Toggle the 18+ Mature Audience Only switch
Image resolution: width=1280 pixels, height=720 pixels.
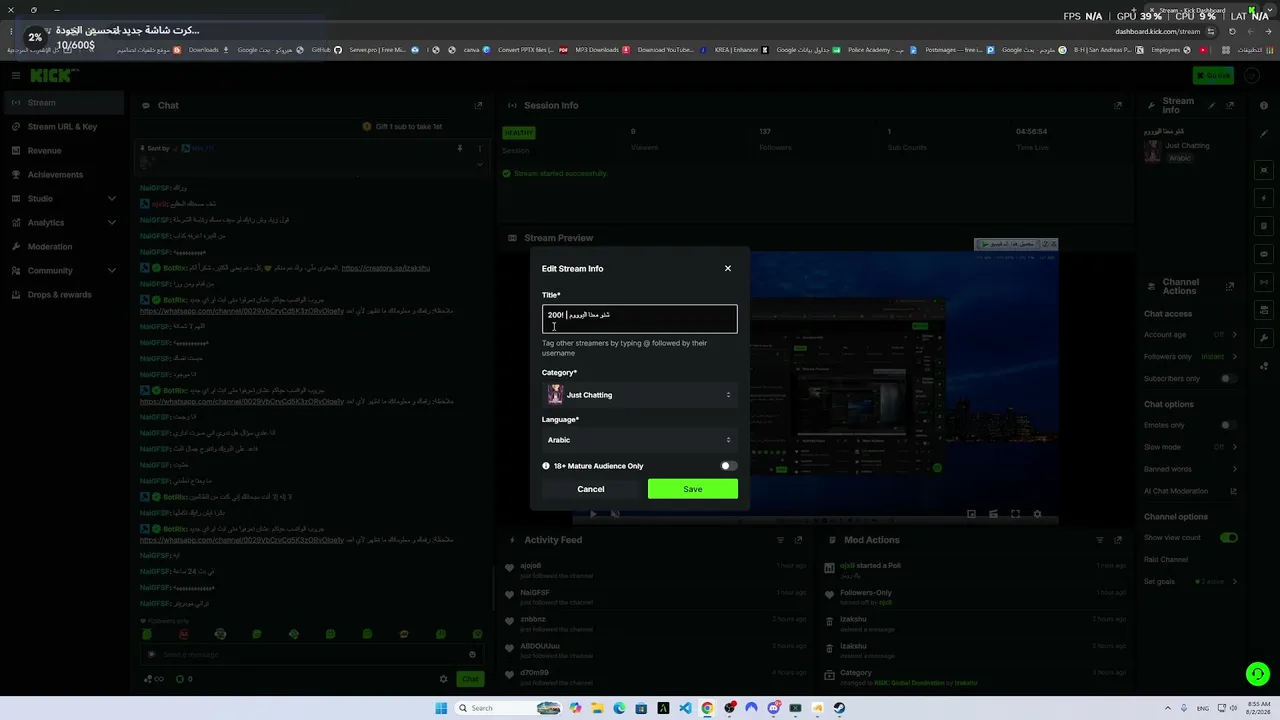tap(728, 466)
